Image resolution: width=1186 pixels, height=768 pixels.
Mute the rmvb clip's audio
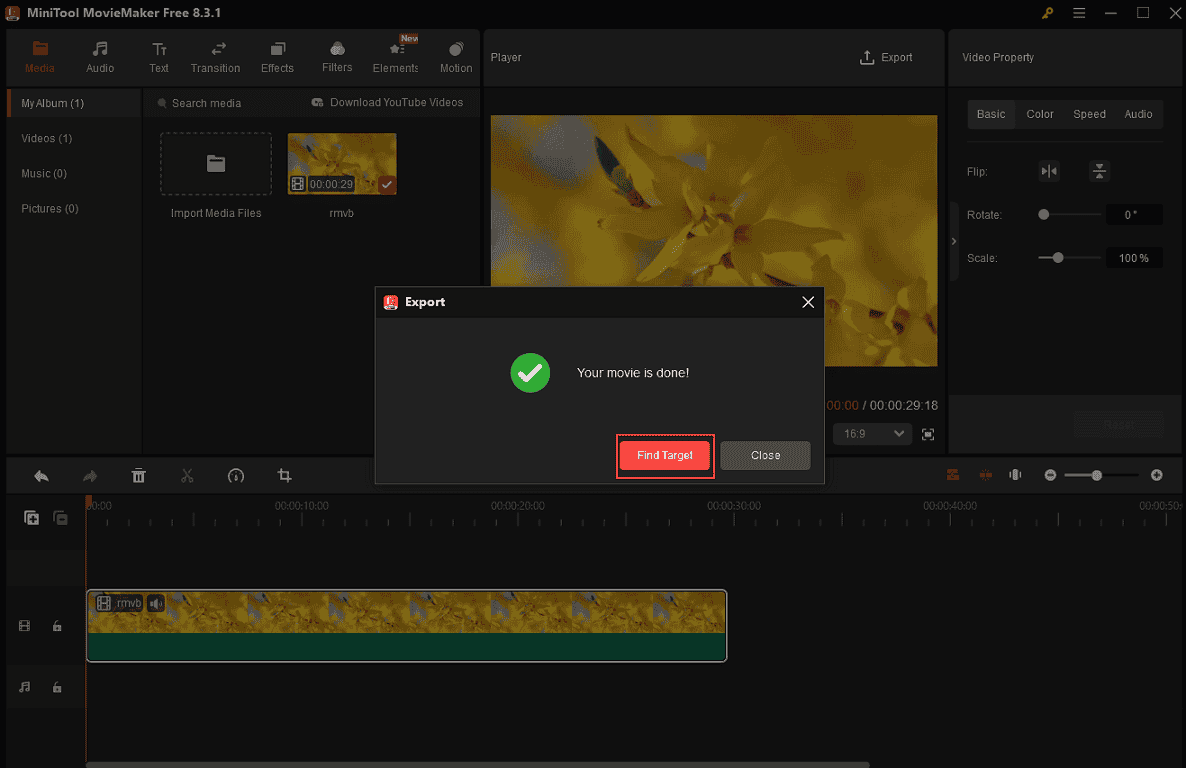coord(156,603)
